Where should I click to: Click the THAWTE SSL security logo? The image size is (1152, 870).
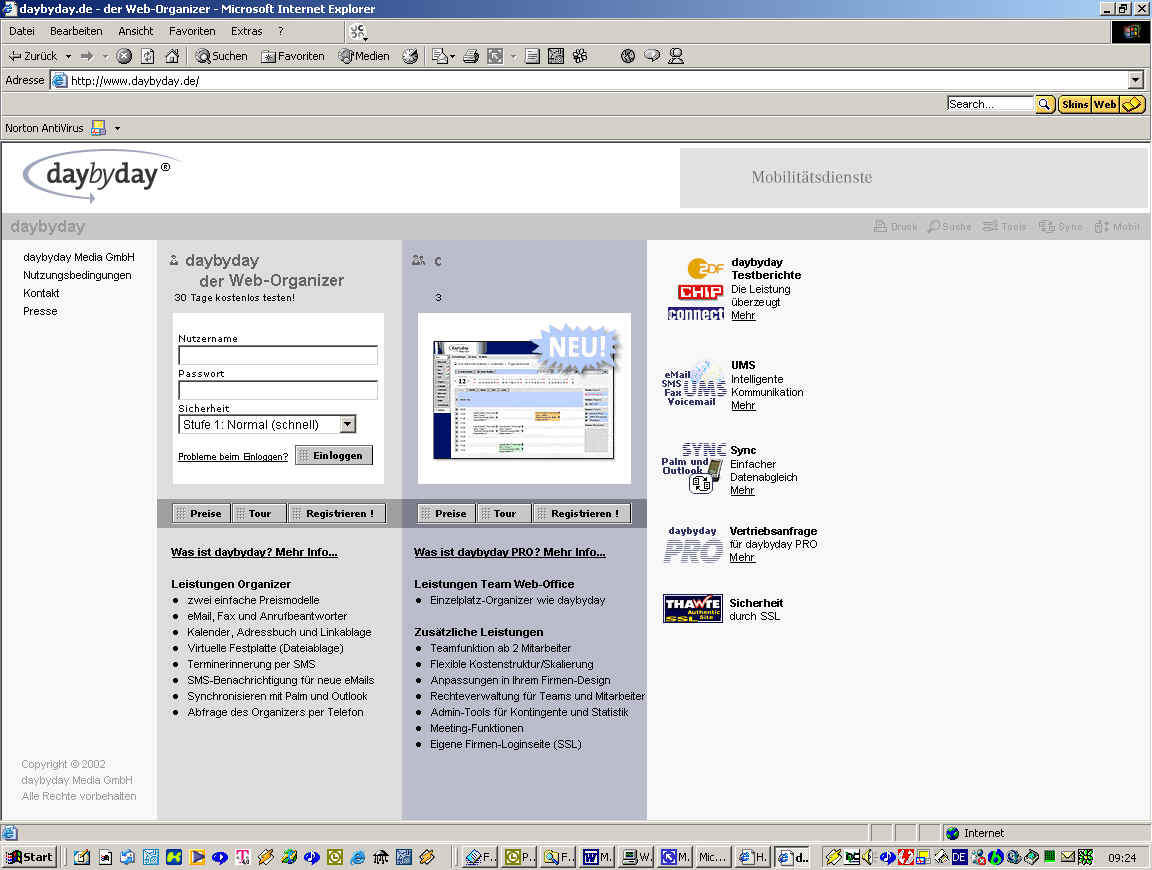pyautogui.click(x=692, y=609)
